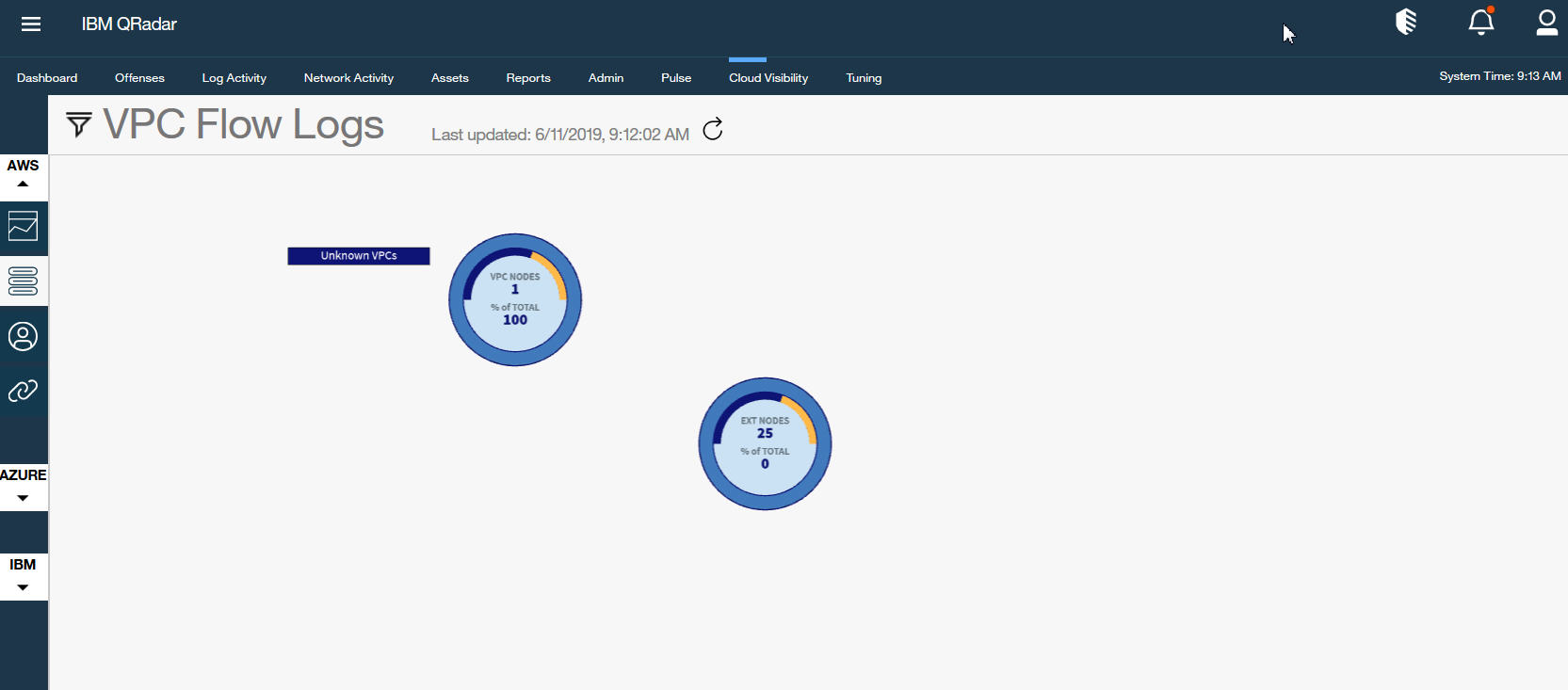Open the Reports tab
The width and height of the screenshot is (1568, 690).
(x=528, y=78)
